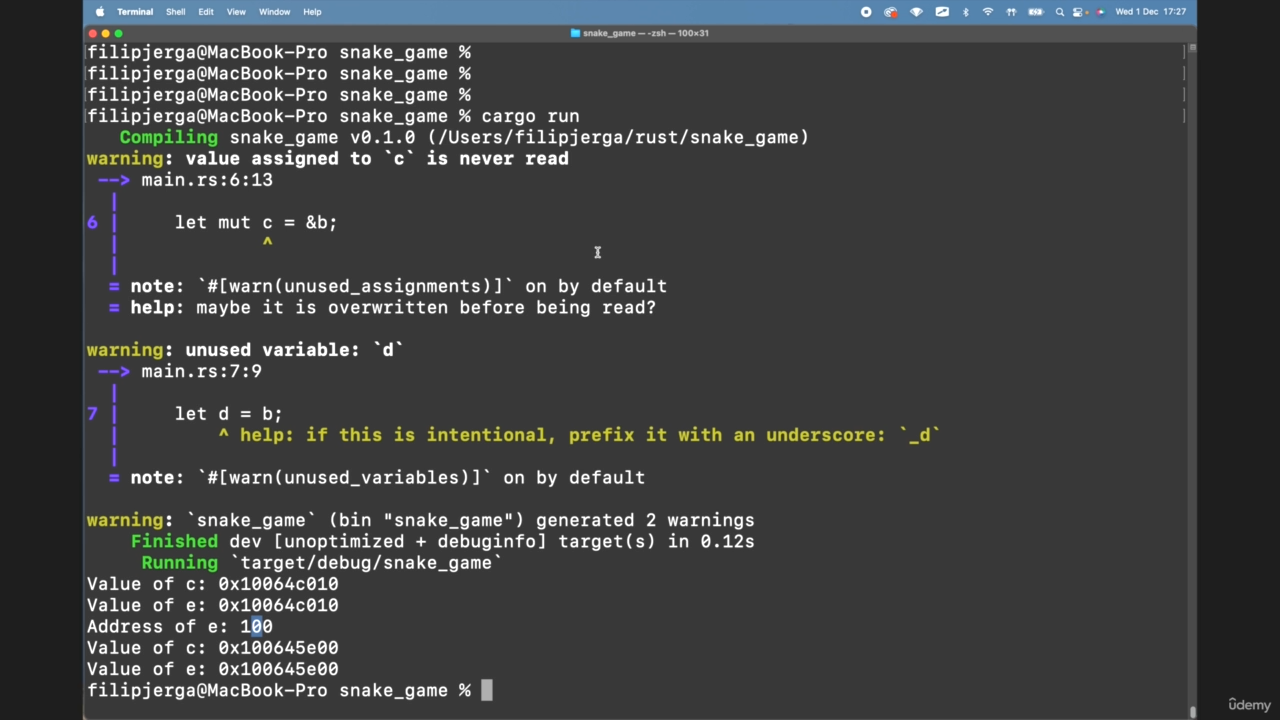Open the Apple menu
Image resolution: width=1280 pixels, height=720 pixels.
pyautogui.click(x=100, y=12)
